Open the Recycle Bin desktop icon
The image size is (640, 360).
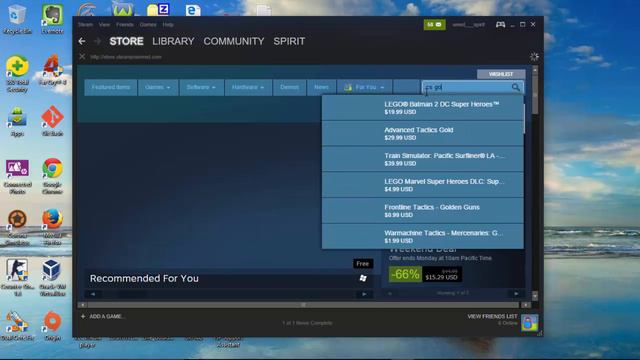tap(17, 18)
